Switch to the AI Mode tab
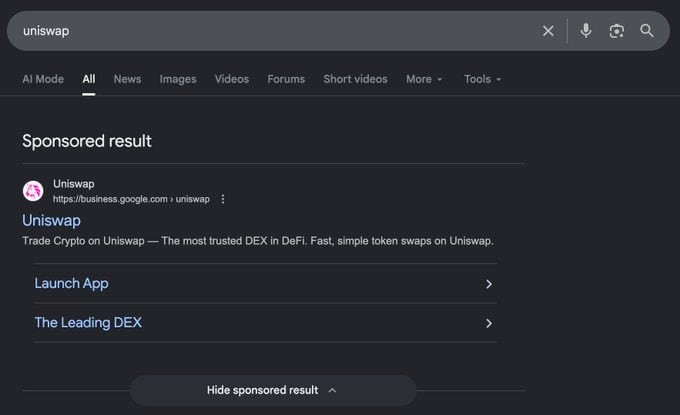The image size is (680, 415). pos(43,79)
